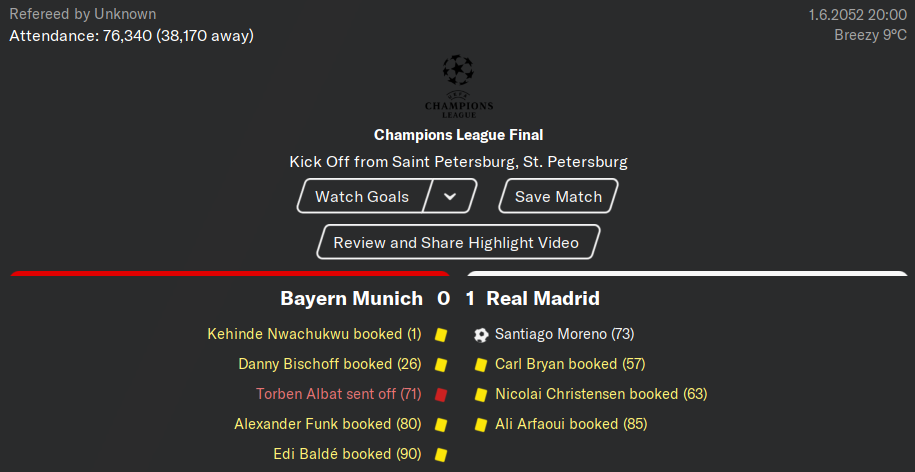Select the Santiago Moreno goal entry
Screen dimensions: 915x472
pyautogui.click(x=564, y=334)
